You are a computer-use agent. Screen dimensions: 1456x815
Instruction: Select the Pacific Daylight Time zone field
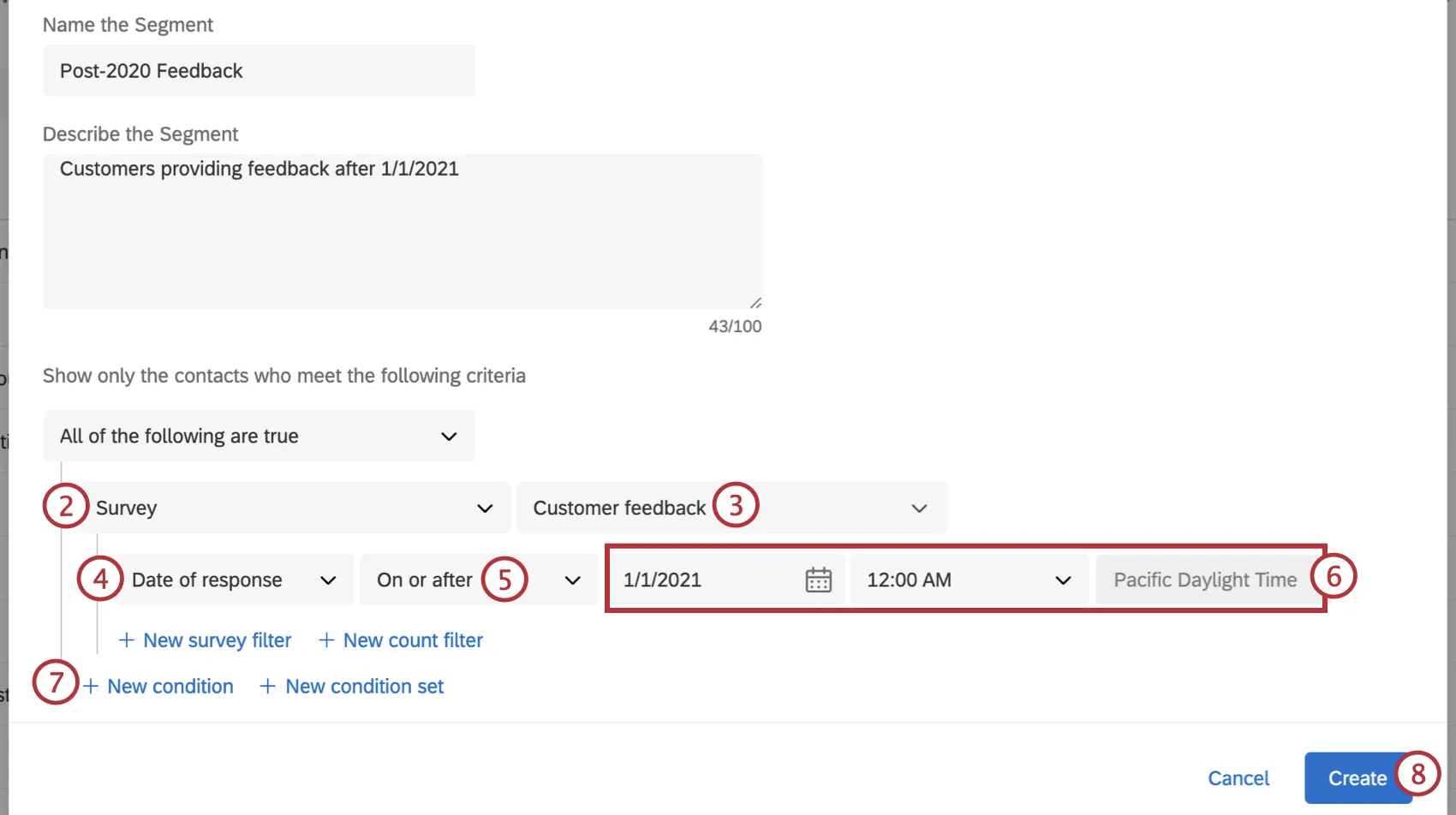tap(1205, 580)
